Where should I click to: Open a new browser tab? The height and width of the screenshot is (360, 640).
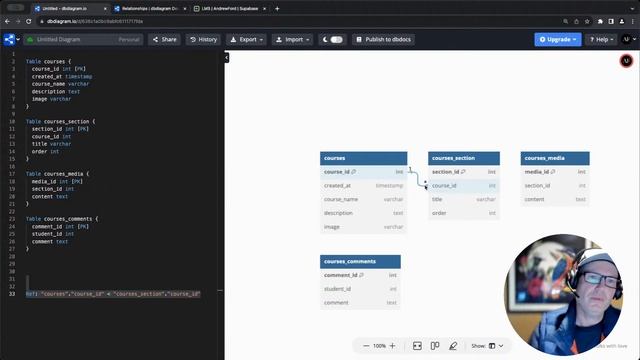277,9
